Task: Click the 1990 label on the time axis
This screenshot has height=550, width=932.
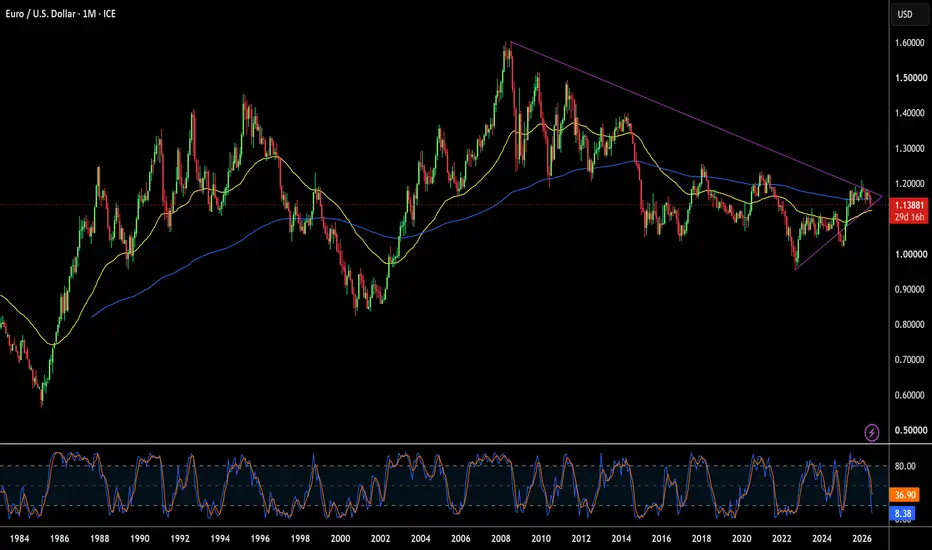Action: coord(140,539)
